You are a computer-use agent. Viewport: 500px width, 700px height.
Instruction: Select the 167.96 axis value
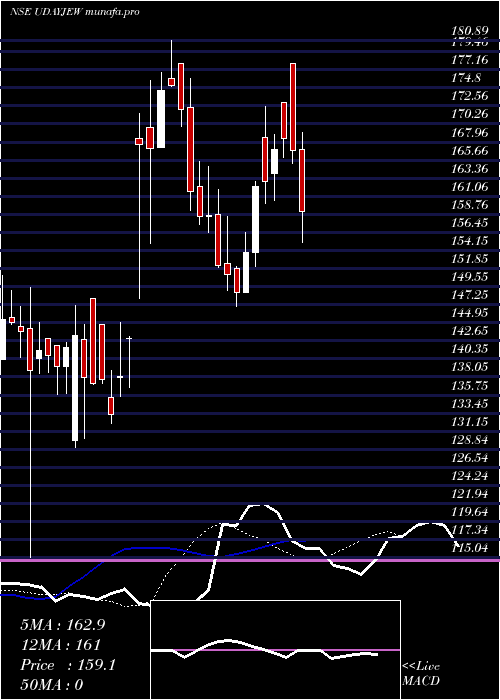point(470,133)
